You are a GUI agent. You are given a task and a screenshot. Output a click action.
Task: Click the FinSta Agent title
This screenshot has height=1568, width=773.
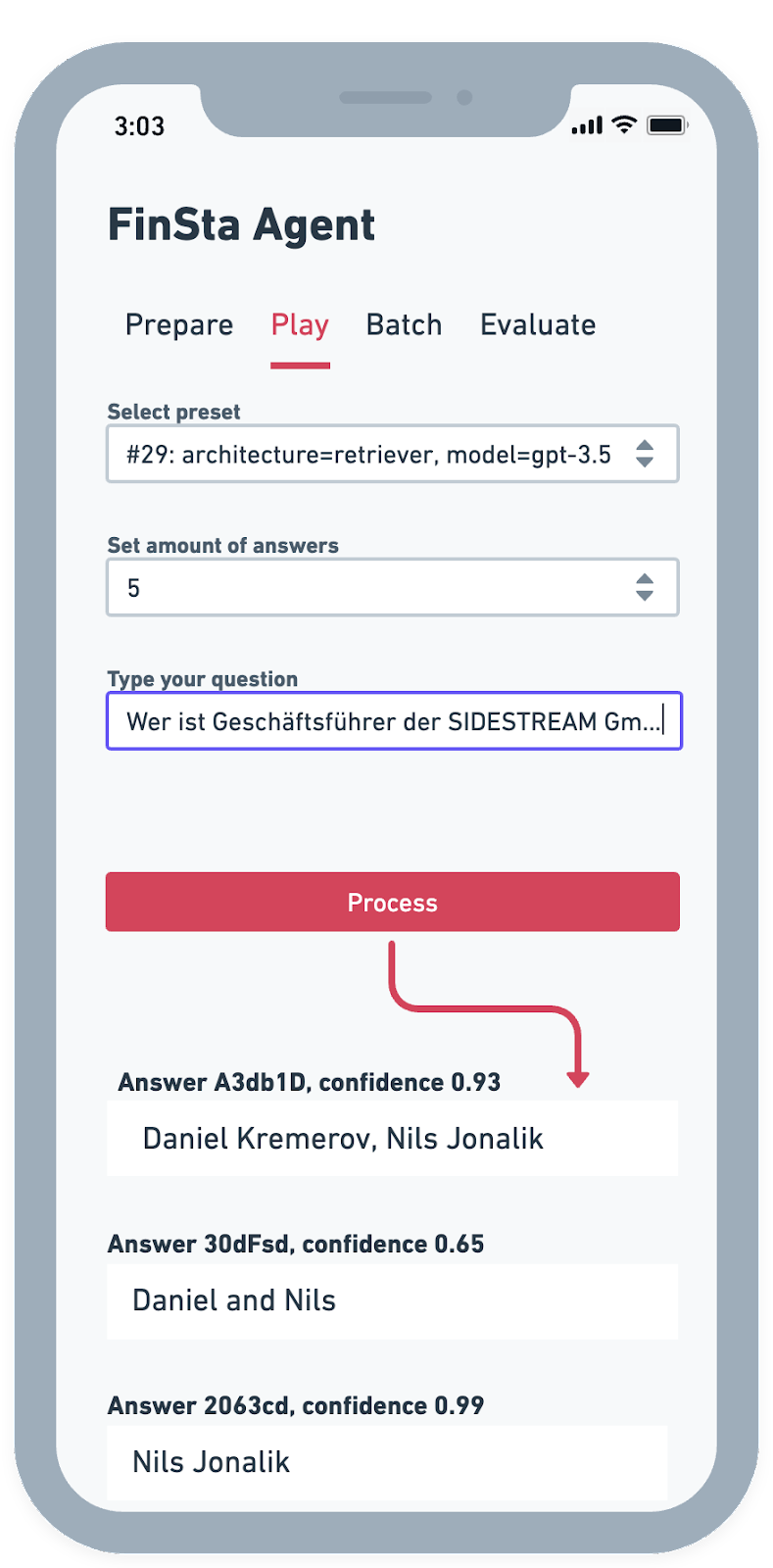241,224
